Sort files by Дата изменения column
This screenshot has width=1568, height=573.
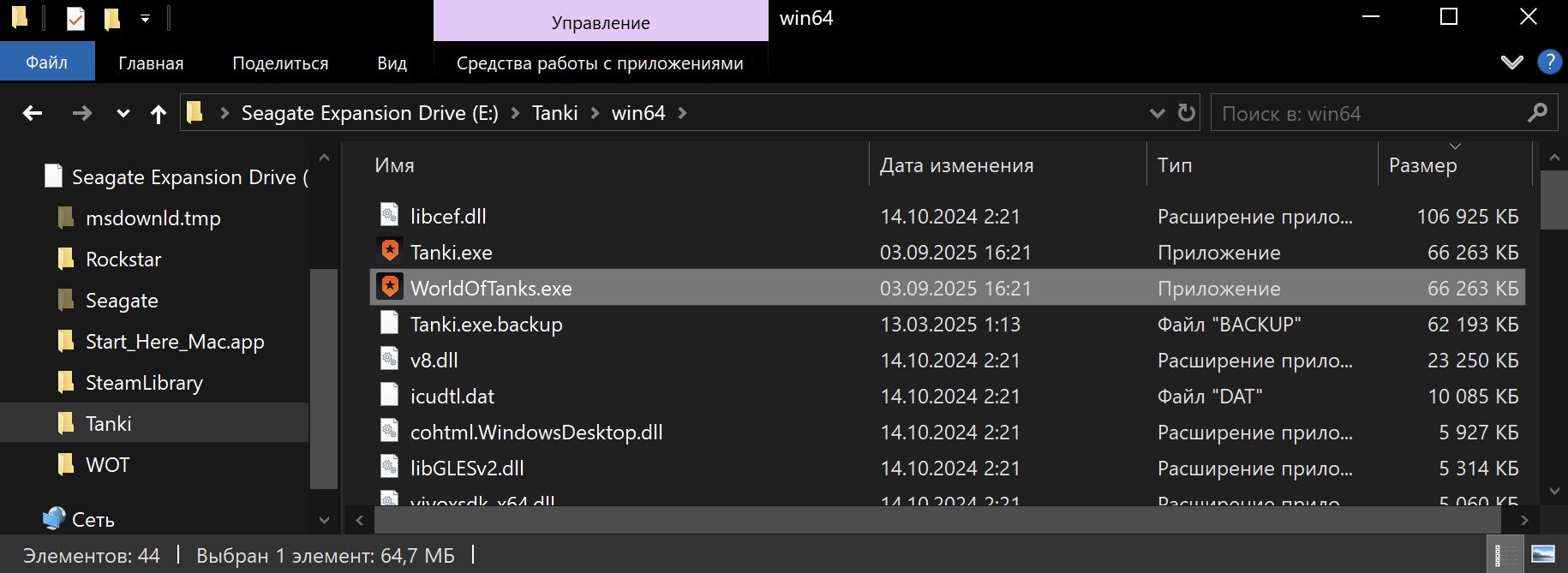coord(956,165)
